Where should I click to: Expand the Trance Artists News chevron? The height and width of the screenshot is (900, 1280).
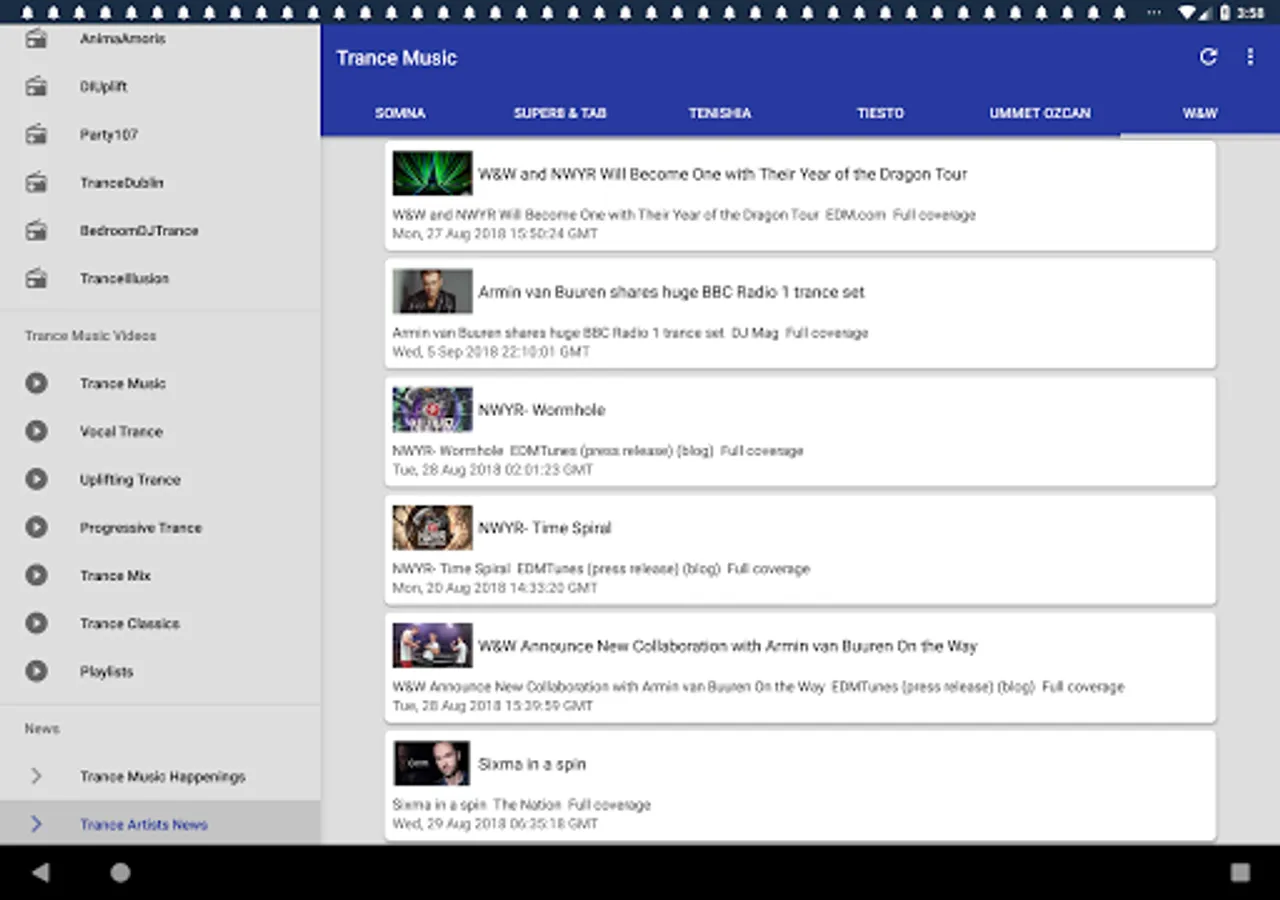(36, 824)
